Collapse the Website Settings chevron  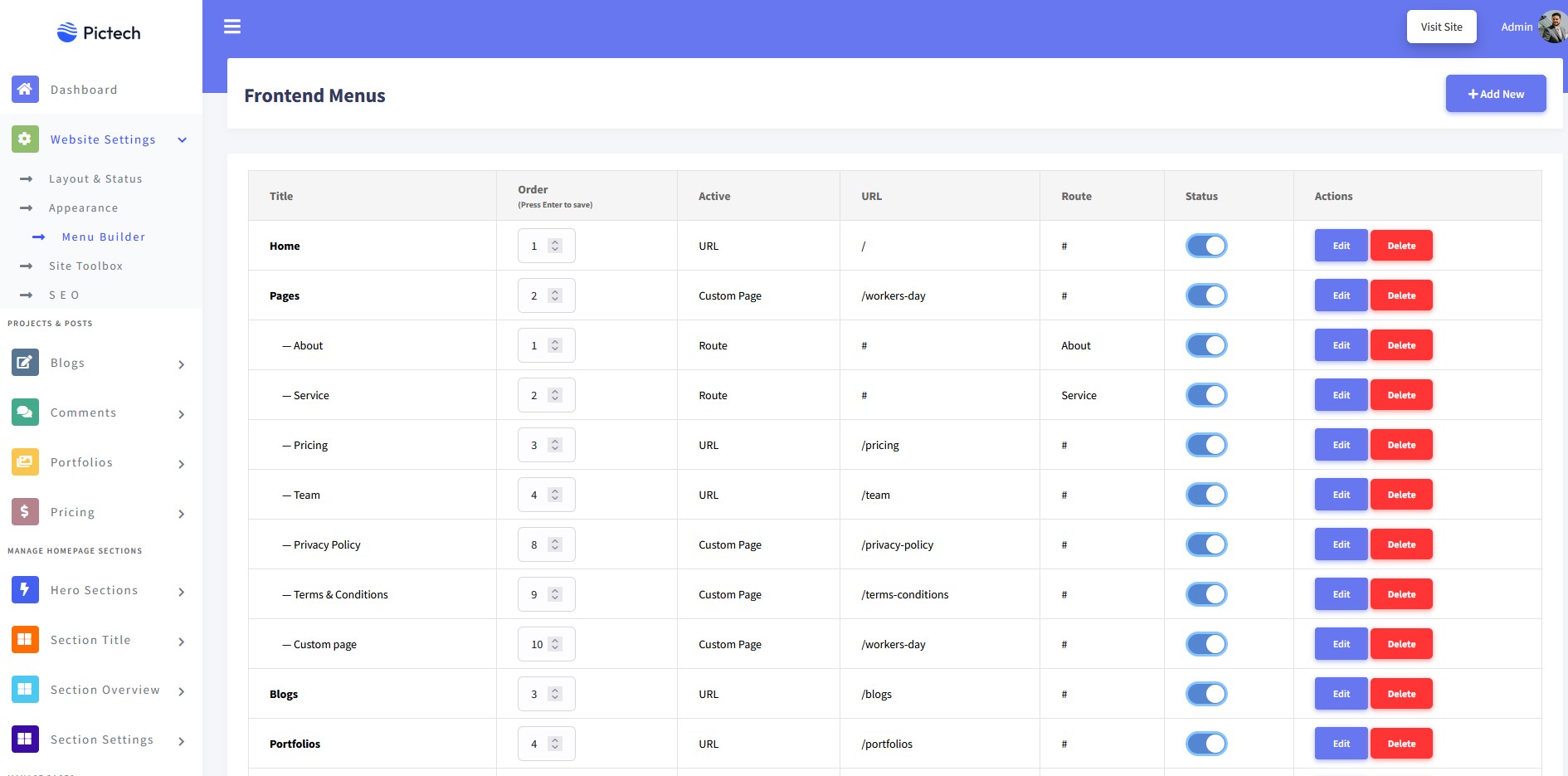(x=183, y=139)
